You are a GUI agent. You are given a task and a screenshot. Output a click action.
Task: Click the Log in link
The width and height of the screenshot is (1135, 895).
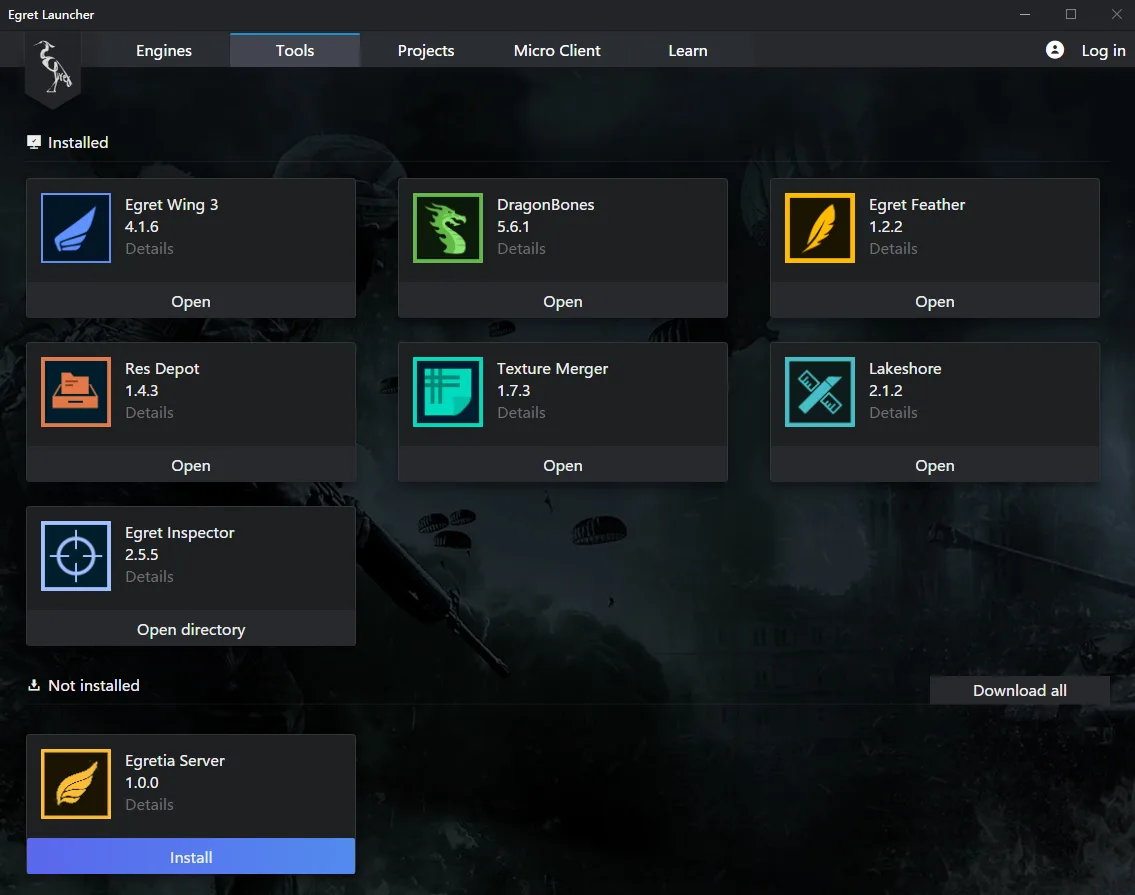point(1103,51)
